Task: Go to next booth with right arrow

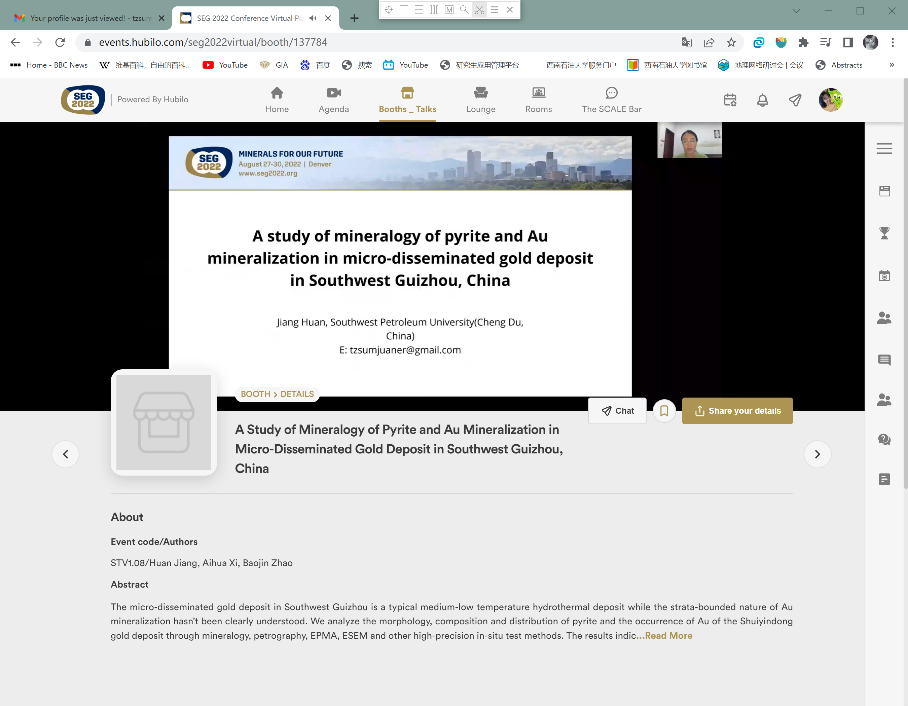Action: (817, 454)
